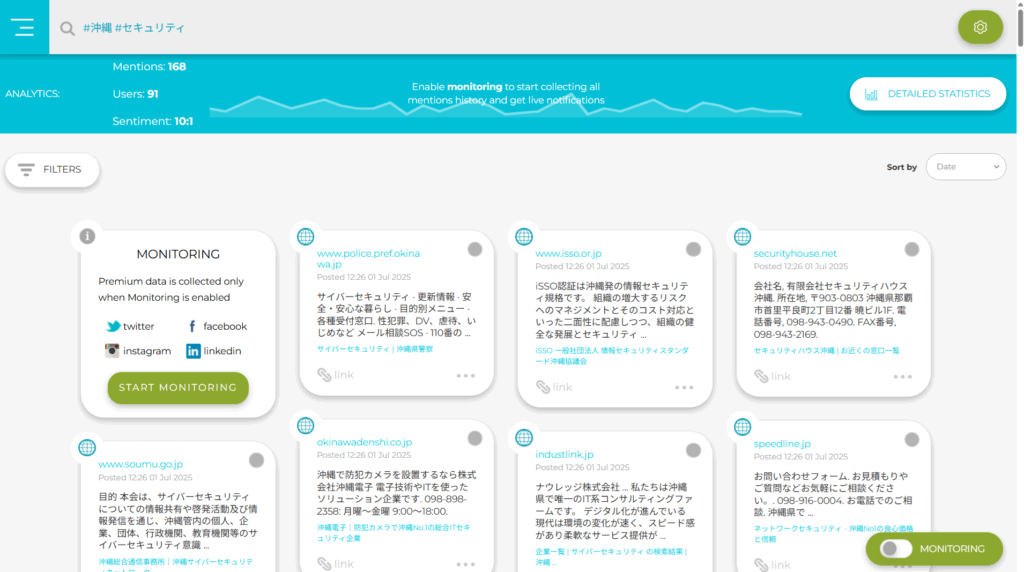This screenshot has height=572, width=1024.
Task: Click the search field containing #沖縄 #セキュリティ
Action: 133,27
